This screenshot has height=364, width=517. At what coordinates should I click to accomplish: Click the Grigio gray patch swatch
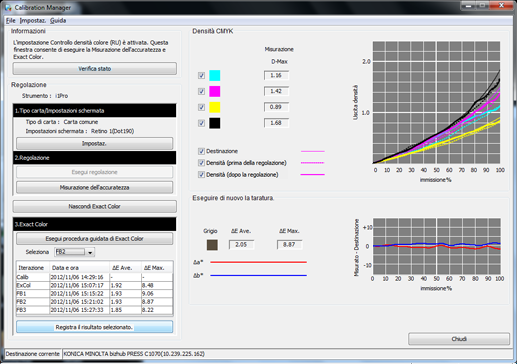212,245
